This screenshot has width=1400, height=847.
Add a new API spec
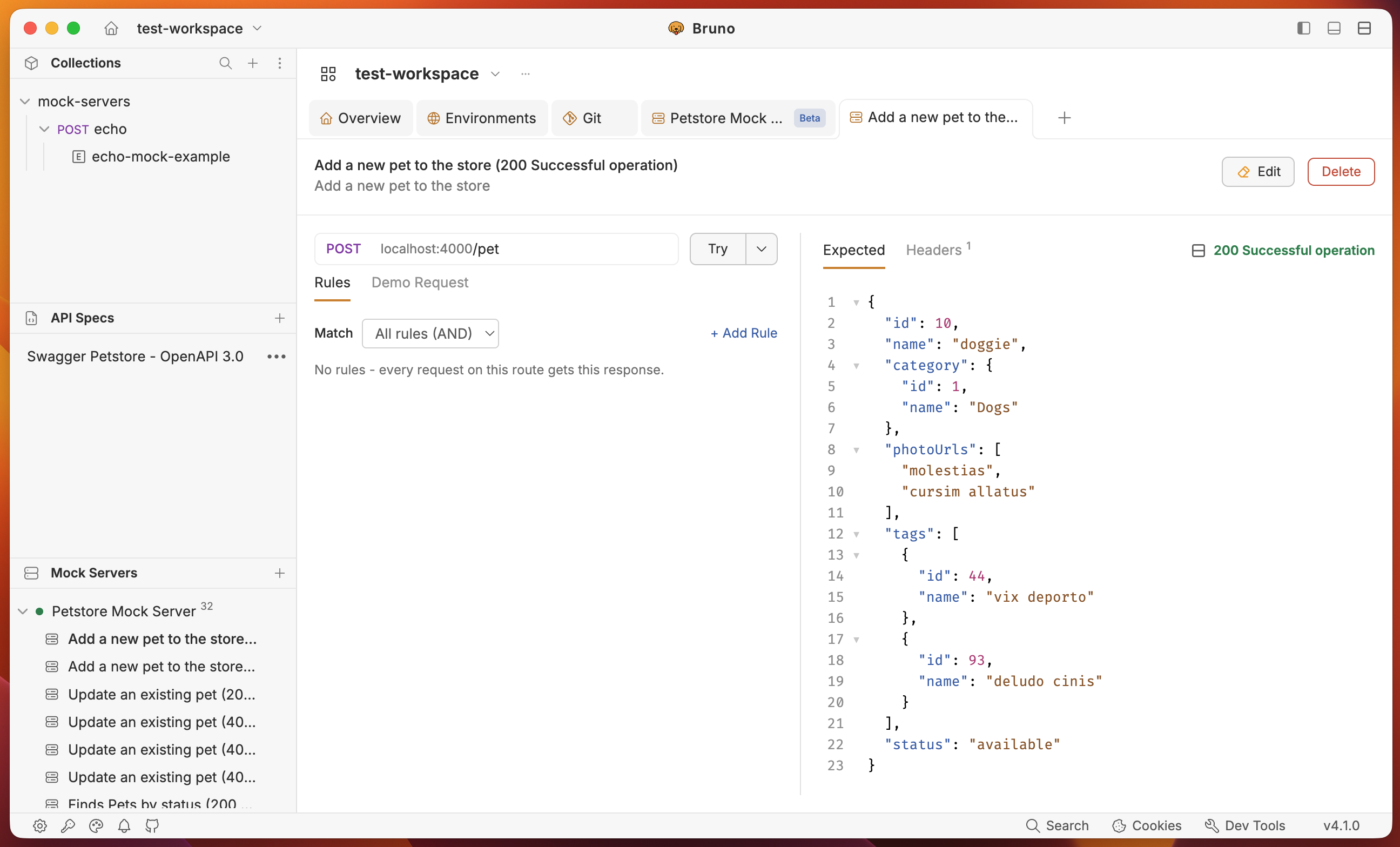coord(280,318)
